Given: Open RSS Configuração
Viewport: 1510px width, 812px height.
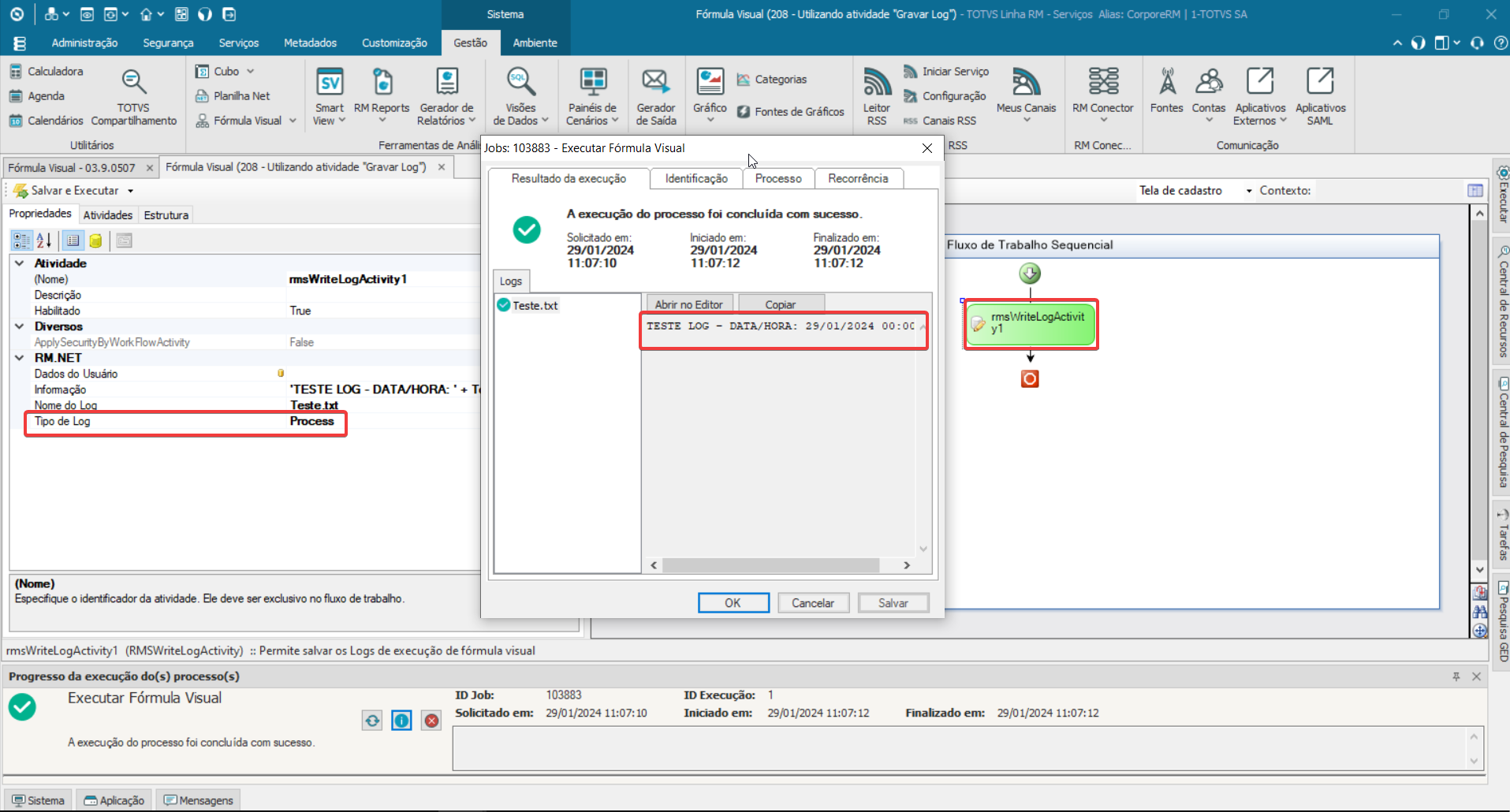Looking at the screenshot, I should click(945, 96).
